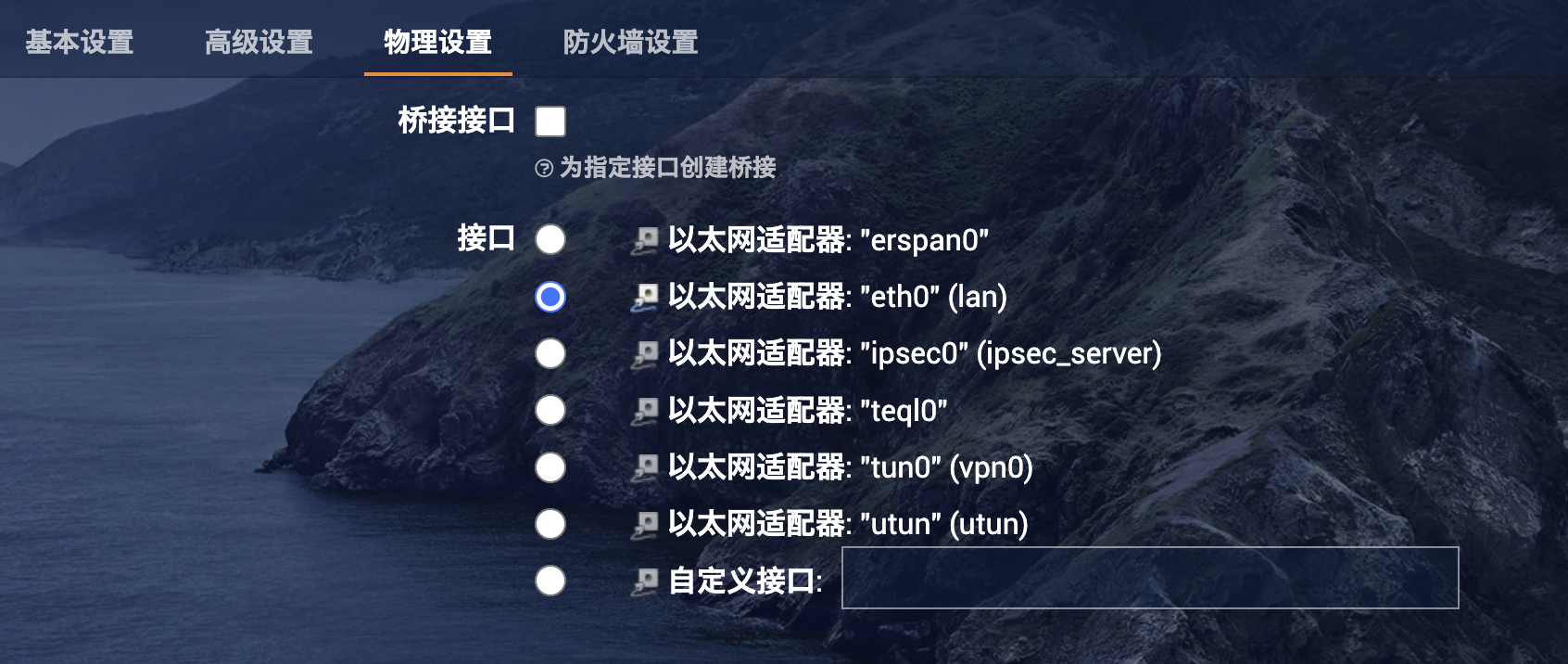
Task: Switch to the 基本设置 tab
Action: point(80,42)
